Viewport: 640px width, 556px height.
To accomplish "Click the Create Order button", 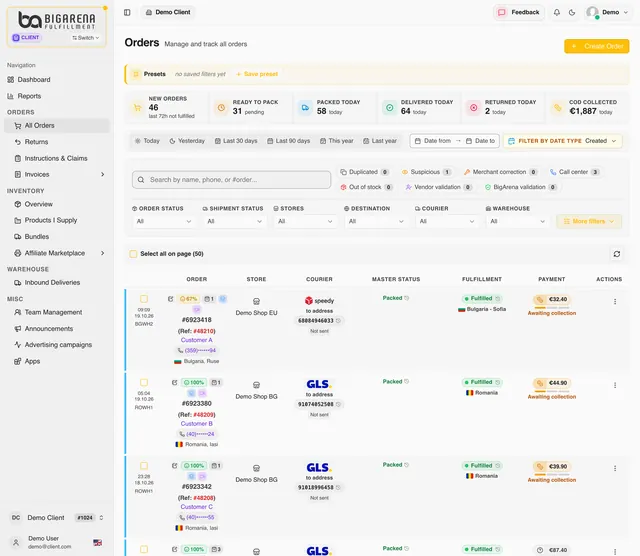I will [596, 46].
